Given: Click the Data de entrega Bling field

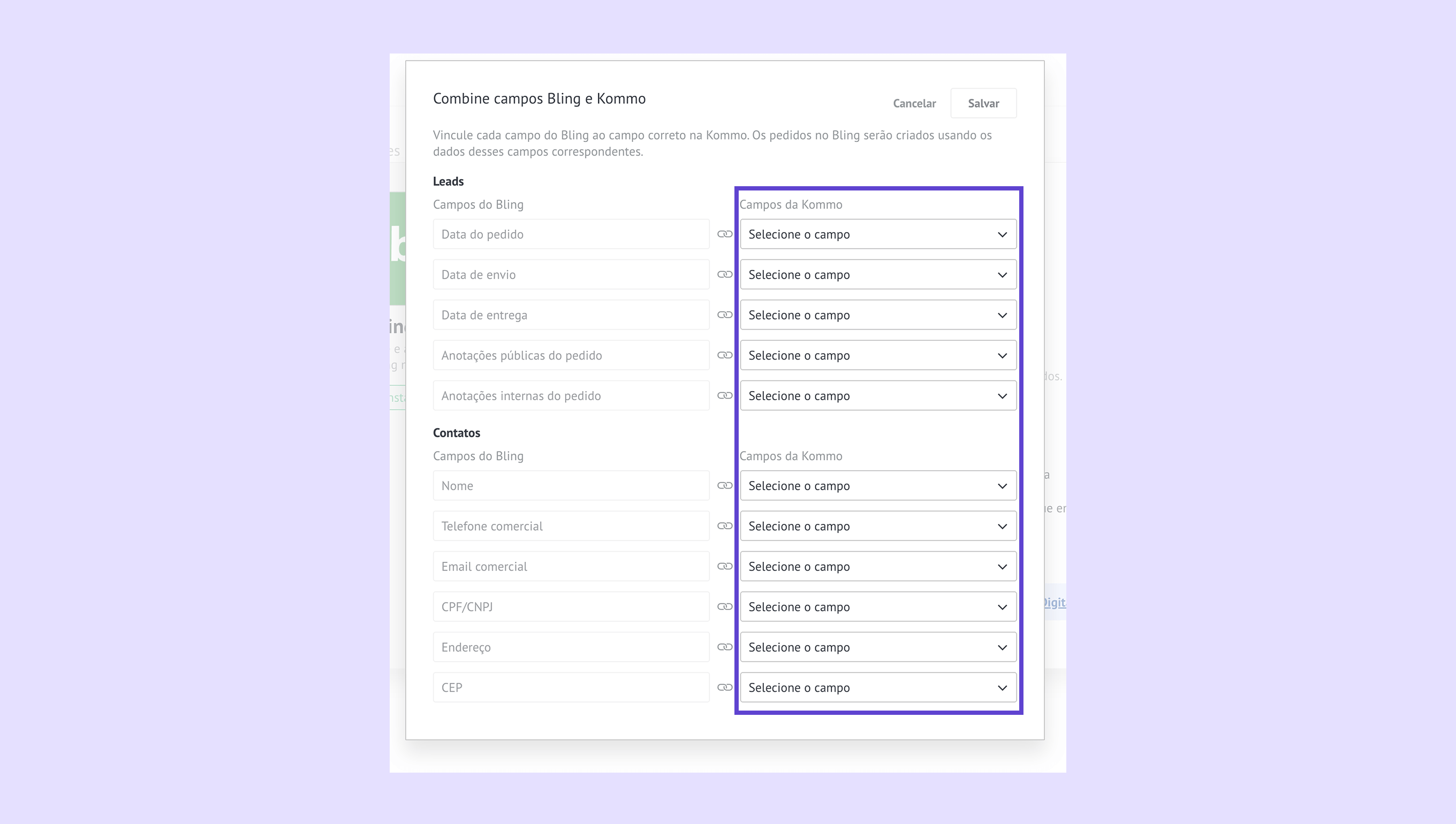Looking at the screenshot, I should [x=571, y=315].
